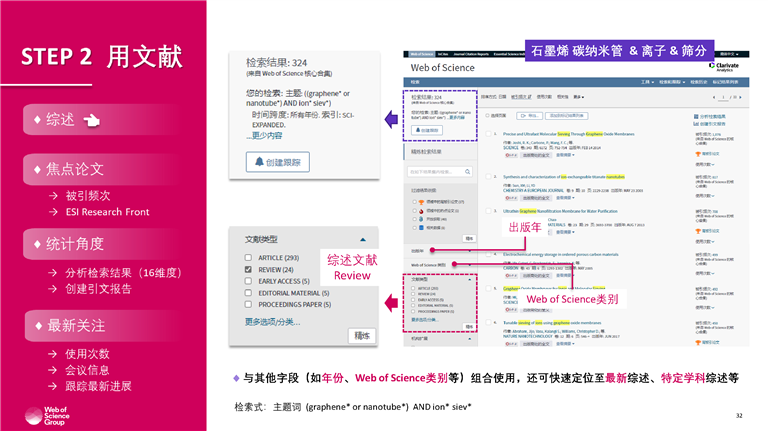Check PROCEEDINGS PAPER (5) in enlarged panel

tap(248, 304)
